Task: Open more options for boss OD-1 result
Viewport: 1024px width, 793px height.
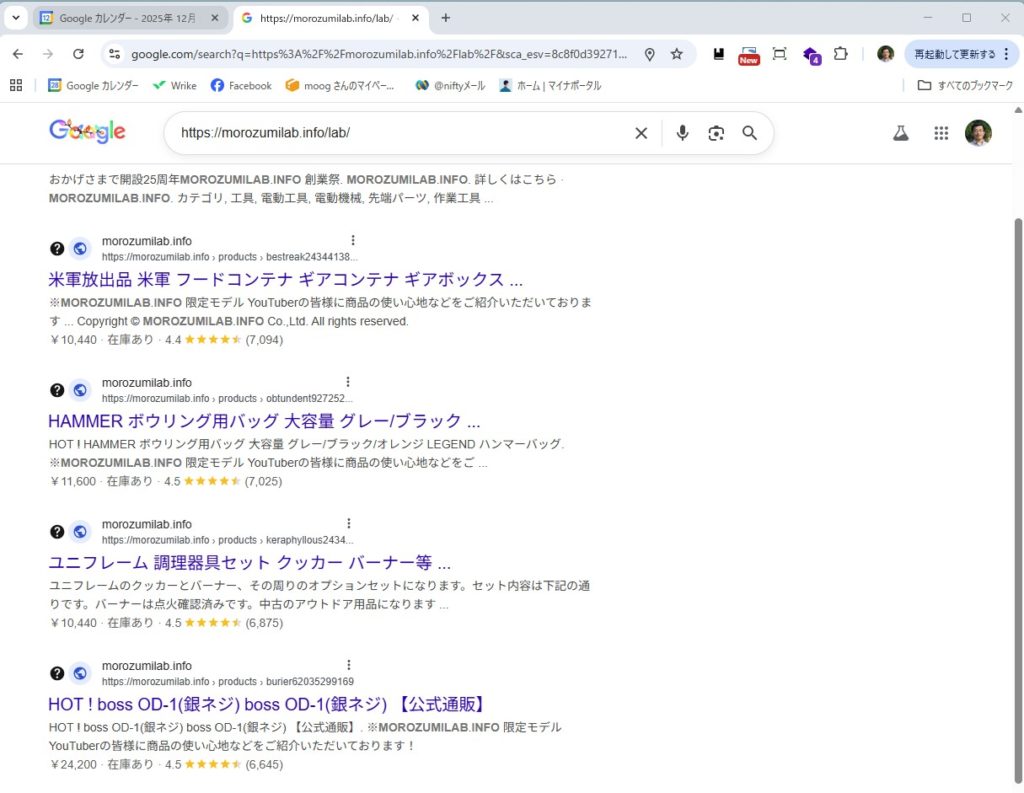Action: coord(348,665)
